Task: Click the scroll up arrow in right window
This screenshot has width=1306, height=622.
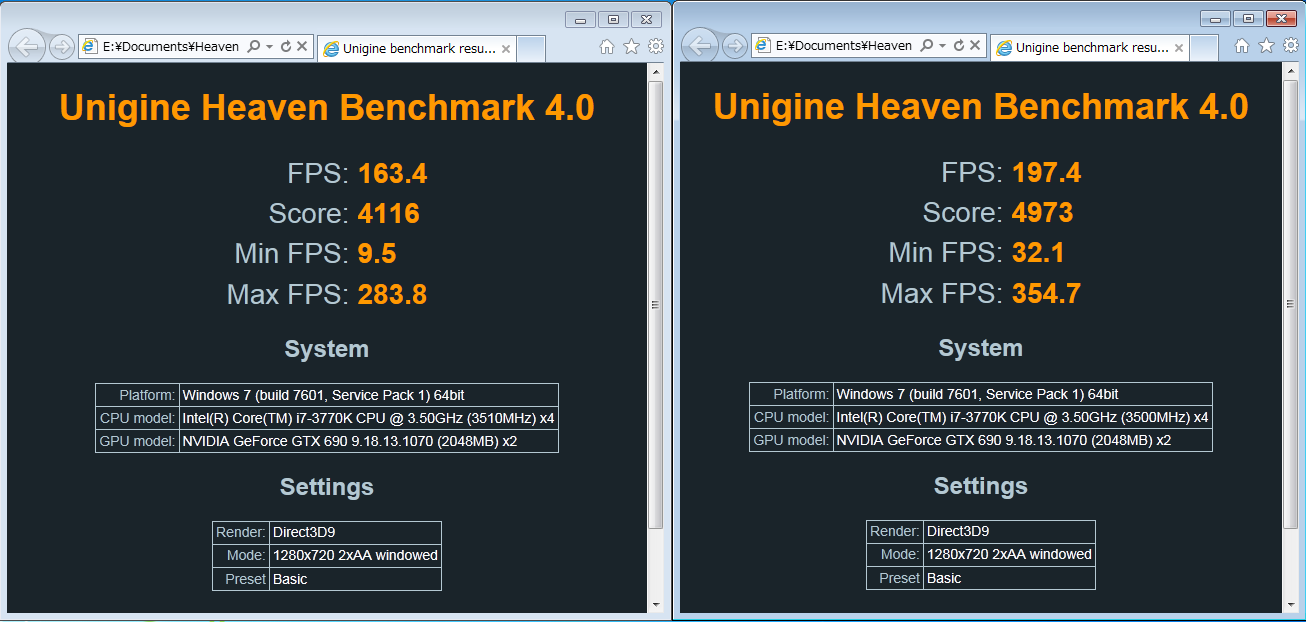Action: [1291, 72]
